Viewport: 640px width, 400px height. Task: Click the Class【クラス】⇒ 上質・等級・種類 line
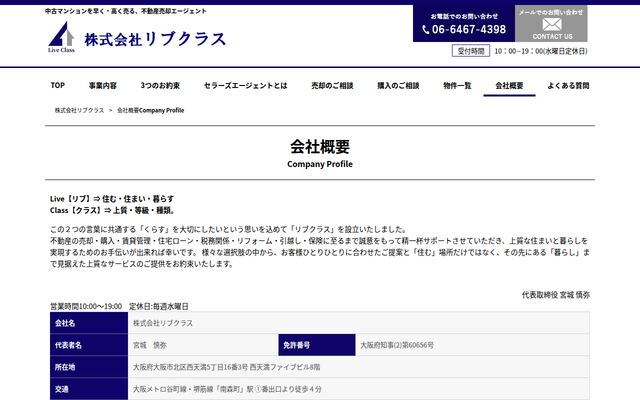coord(112,211)
